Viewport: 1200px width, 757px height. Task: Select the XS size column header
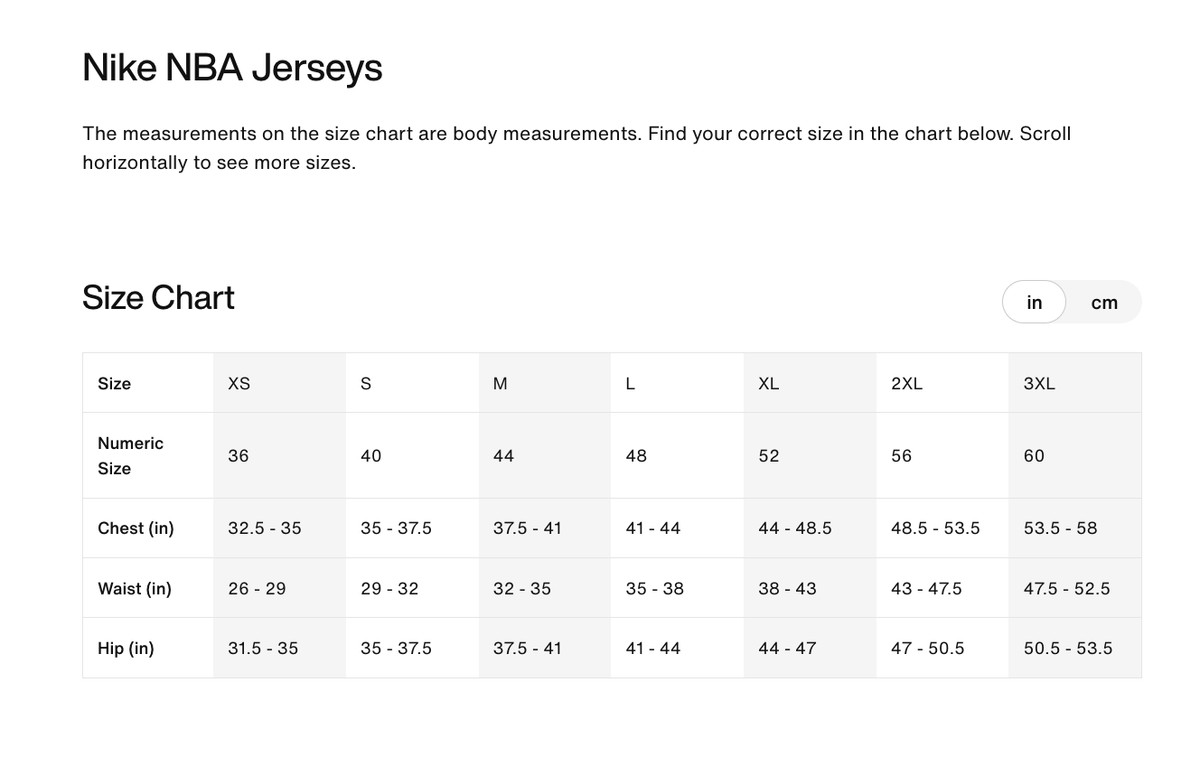coord(239,384)
